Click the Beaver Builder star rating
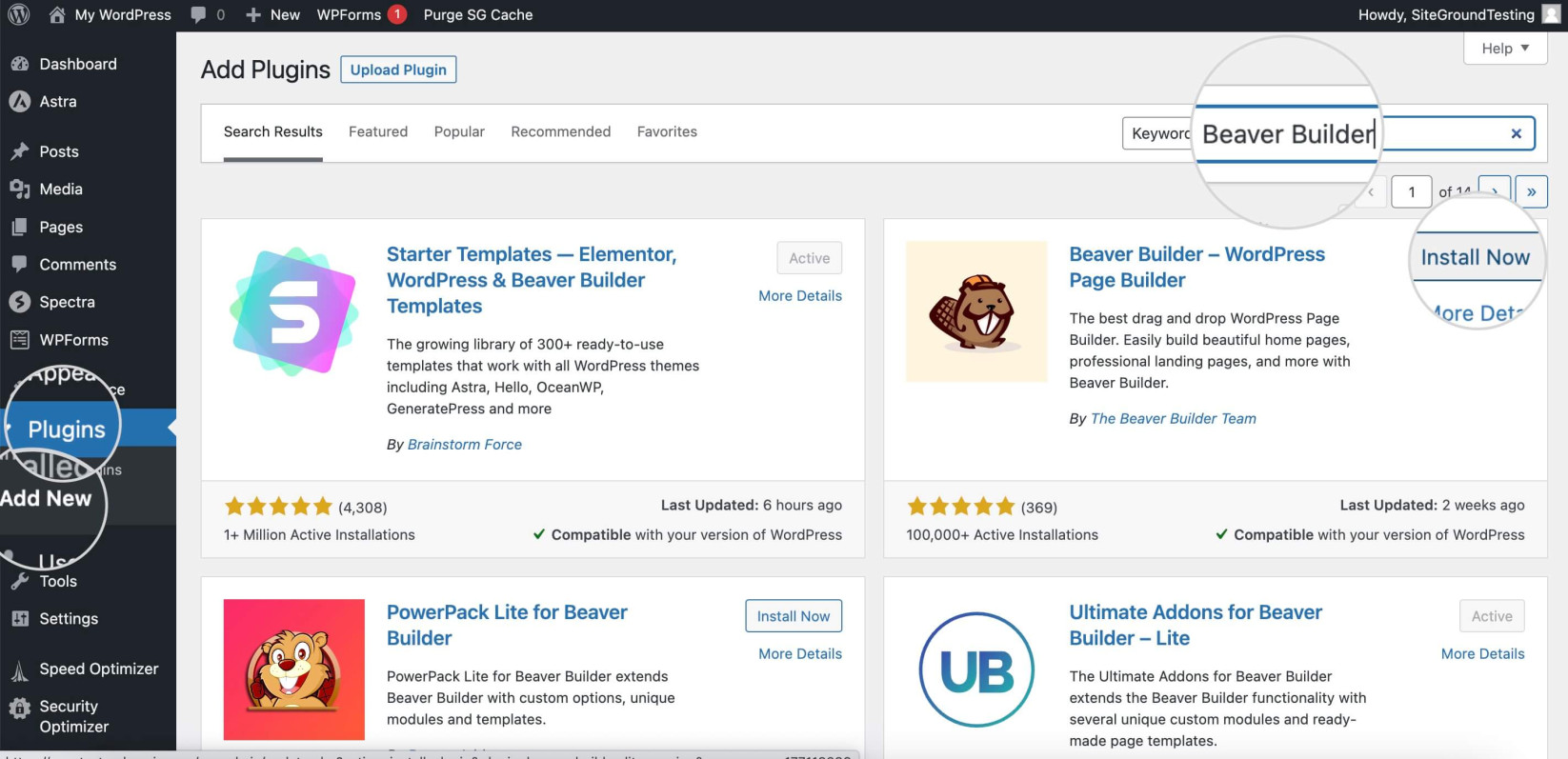 (x=961, y=507)
